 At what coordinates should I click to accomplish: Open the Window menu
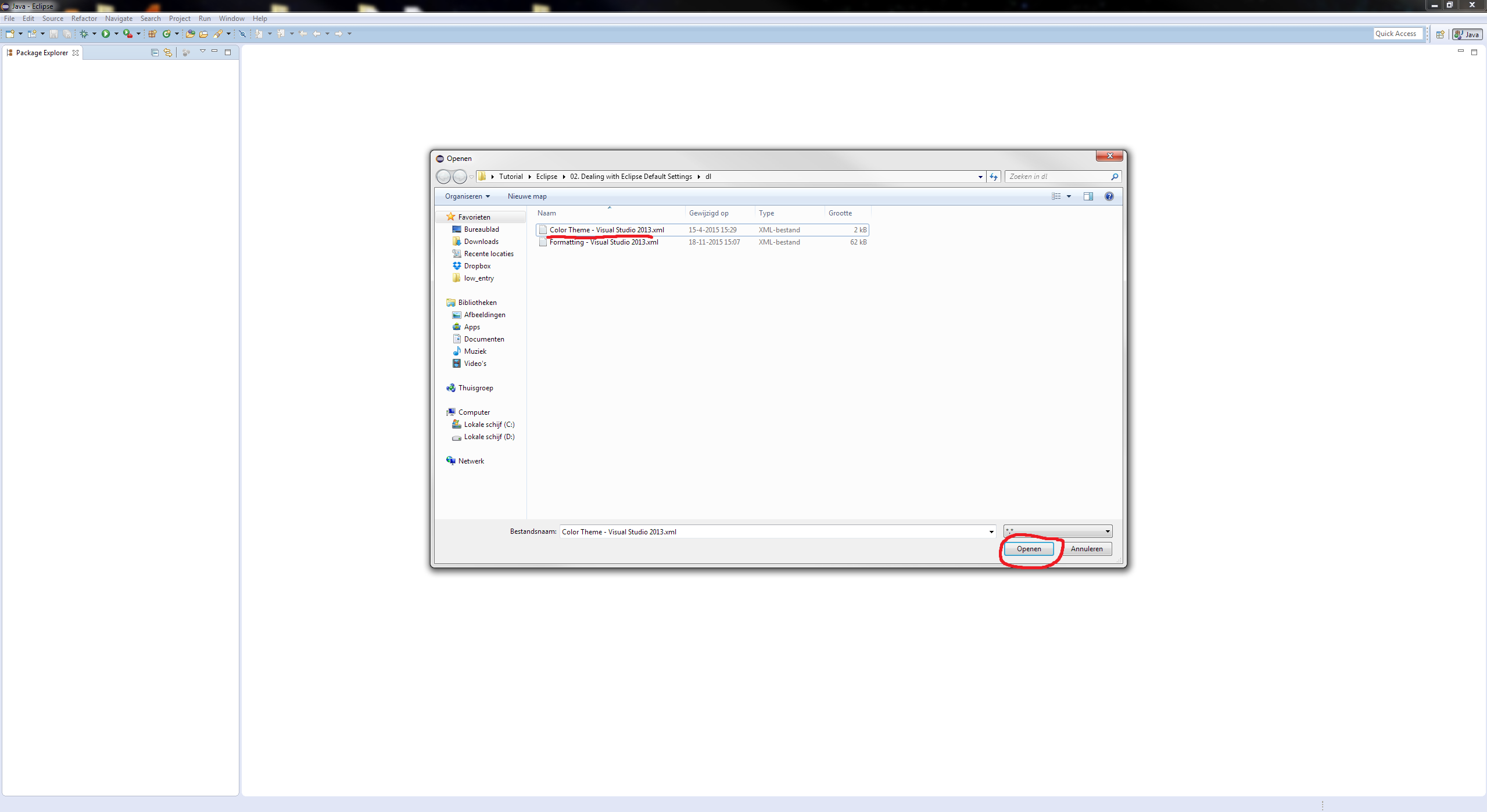pyautogui.click(x=231, y=18)
